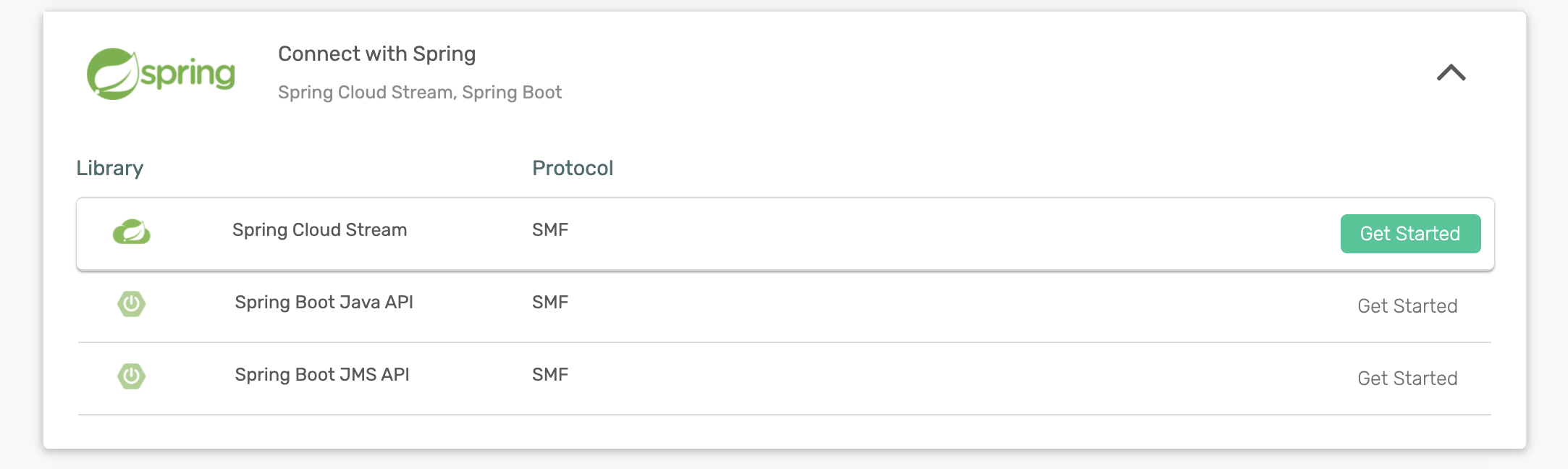
Task: Click the Spring Boot icon beside JMS API
Action: coord(132,376)
